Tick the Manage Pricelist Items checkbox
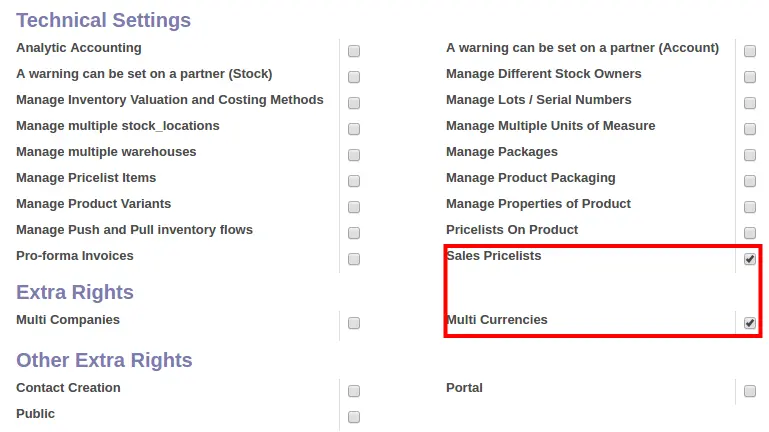 coord(354,181)
